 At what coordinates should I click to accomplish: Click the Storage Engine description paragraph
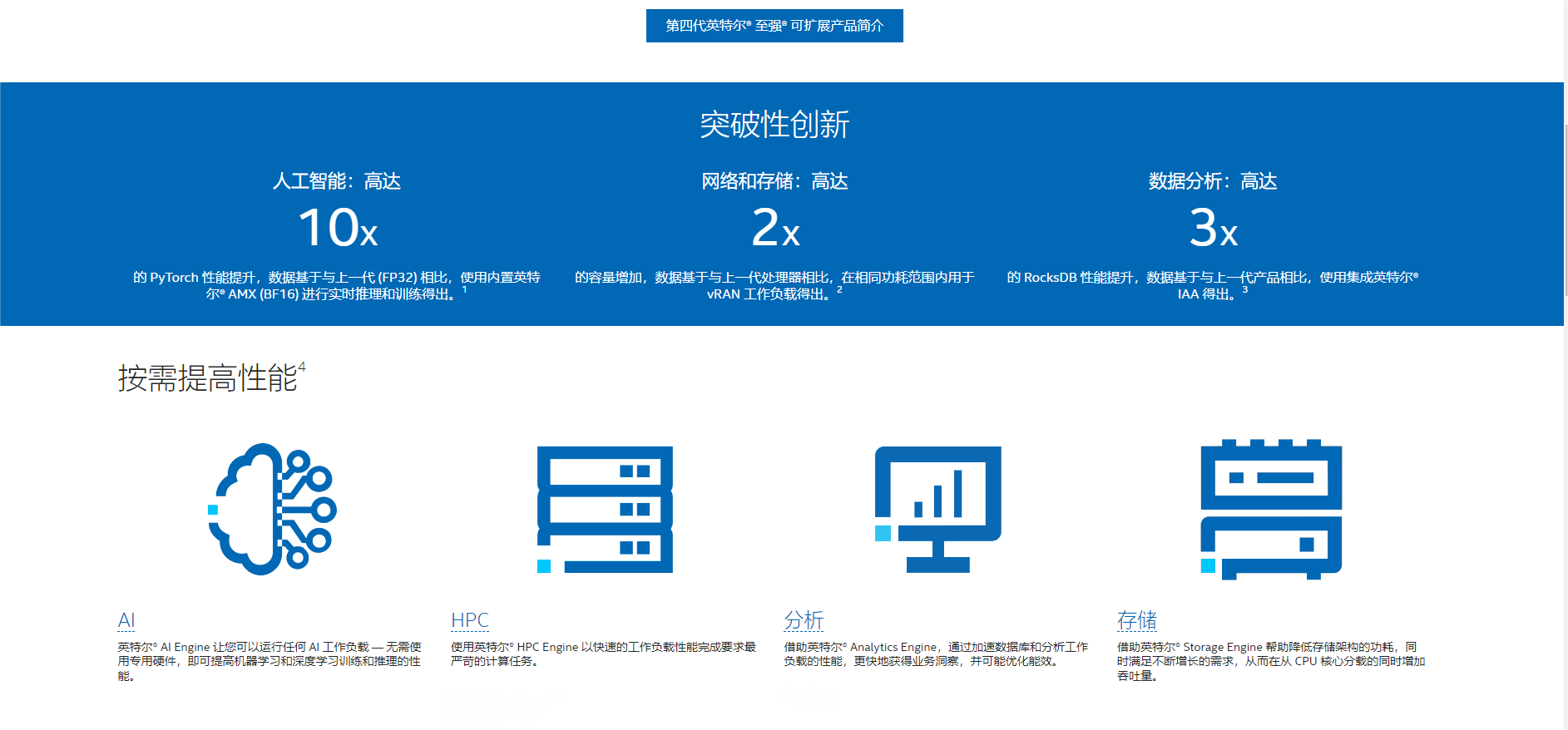[x=1271, y=661]
